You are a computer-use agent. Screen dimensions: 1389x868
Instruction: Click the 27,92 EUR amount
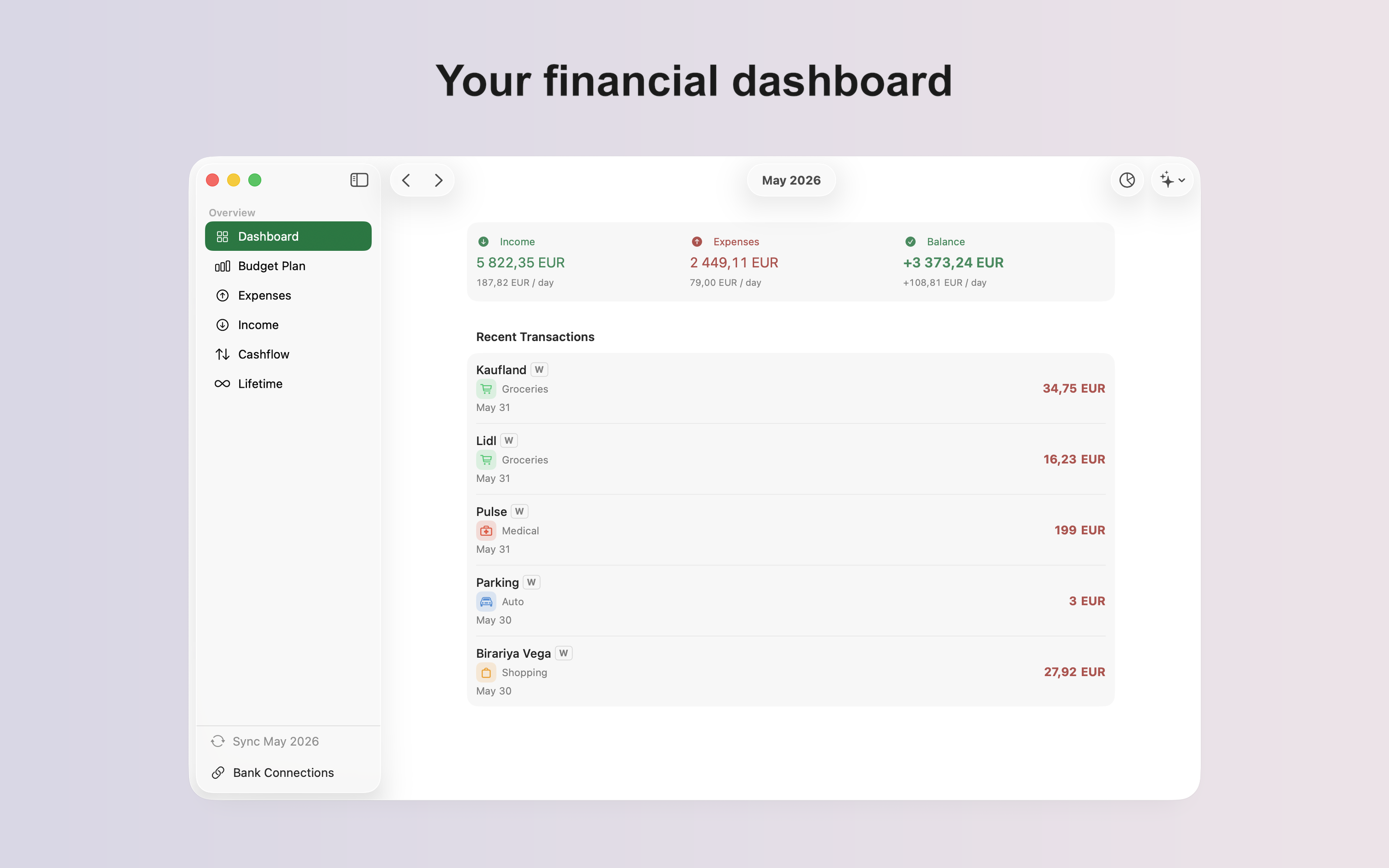tap(1075, 672)
